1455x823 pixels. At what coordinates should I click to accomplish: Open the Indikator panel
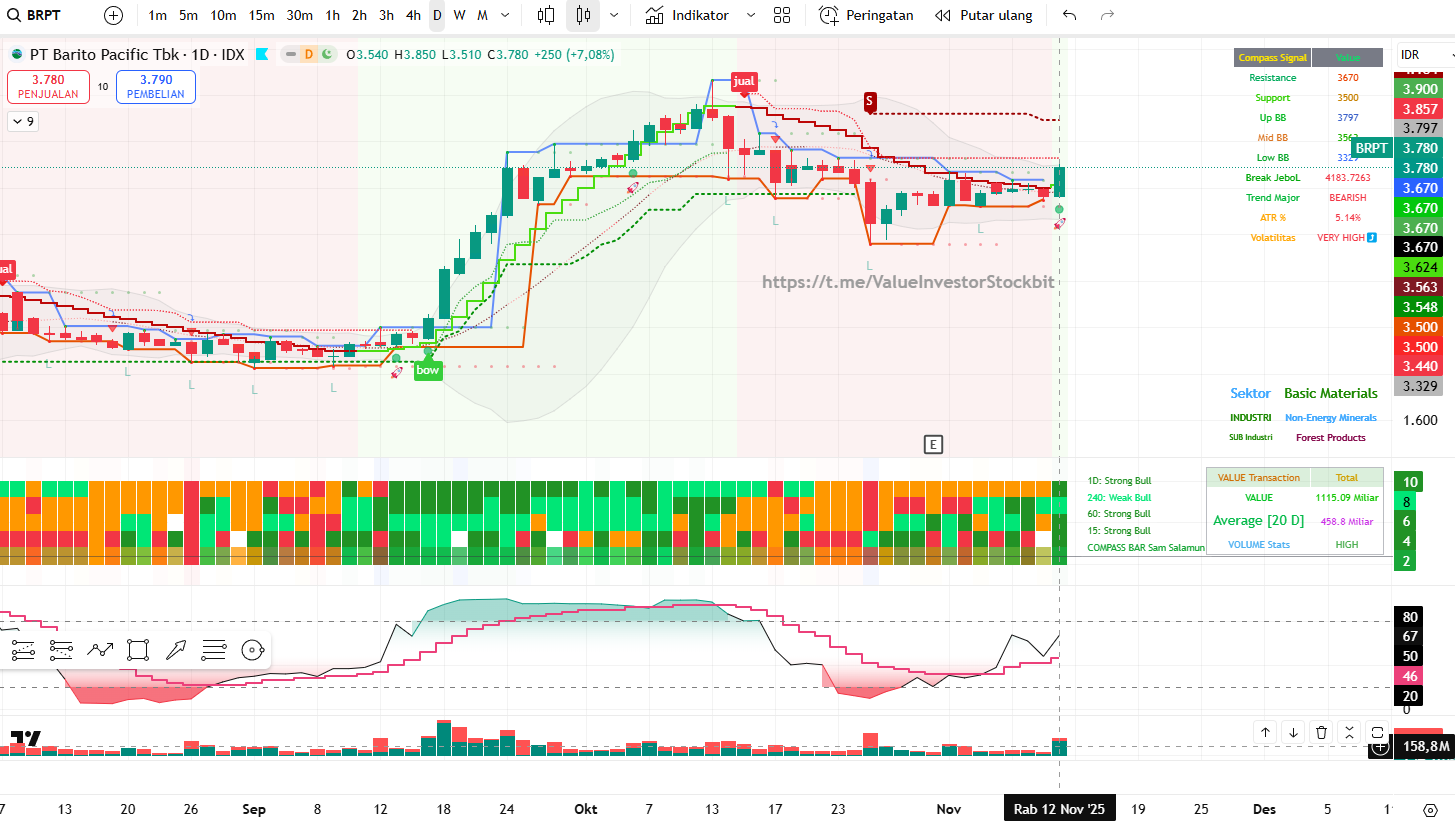687,15
